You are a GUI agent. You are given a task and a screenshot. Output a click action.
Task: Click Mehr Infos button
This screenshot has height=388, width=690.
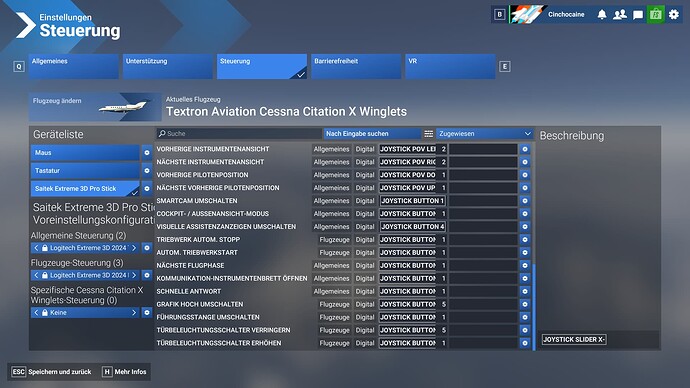point(125,372)
